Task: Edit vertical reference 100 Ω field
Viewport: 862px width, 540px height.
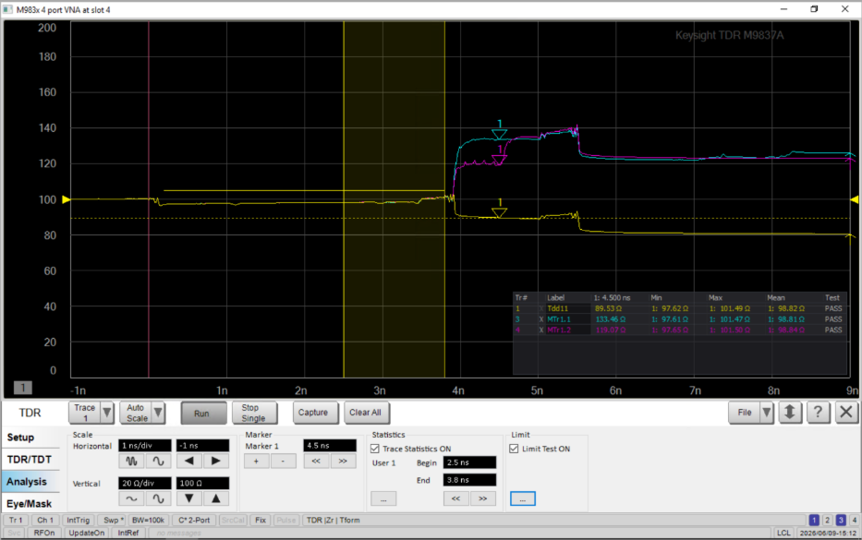Action: 203,483
